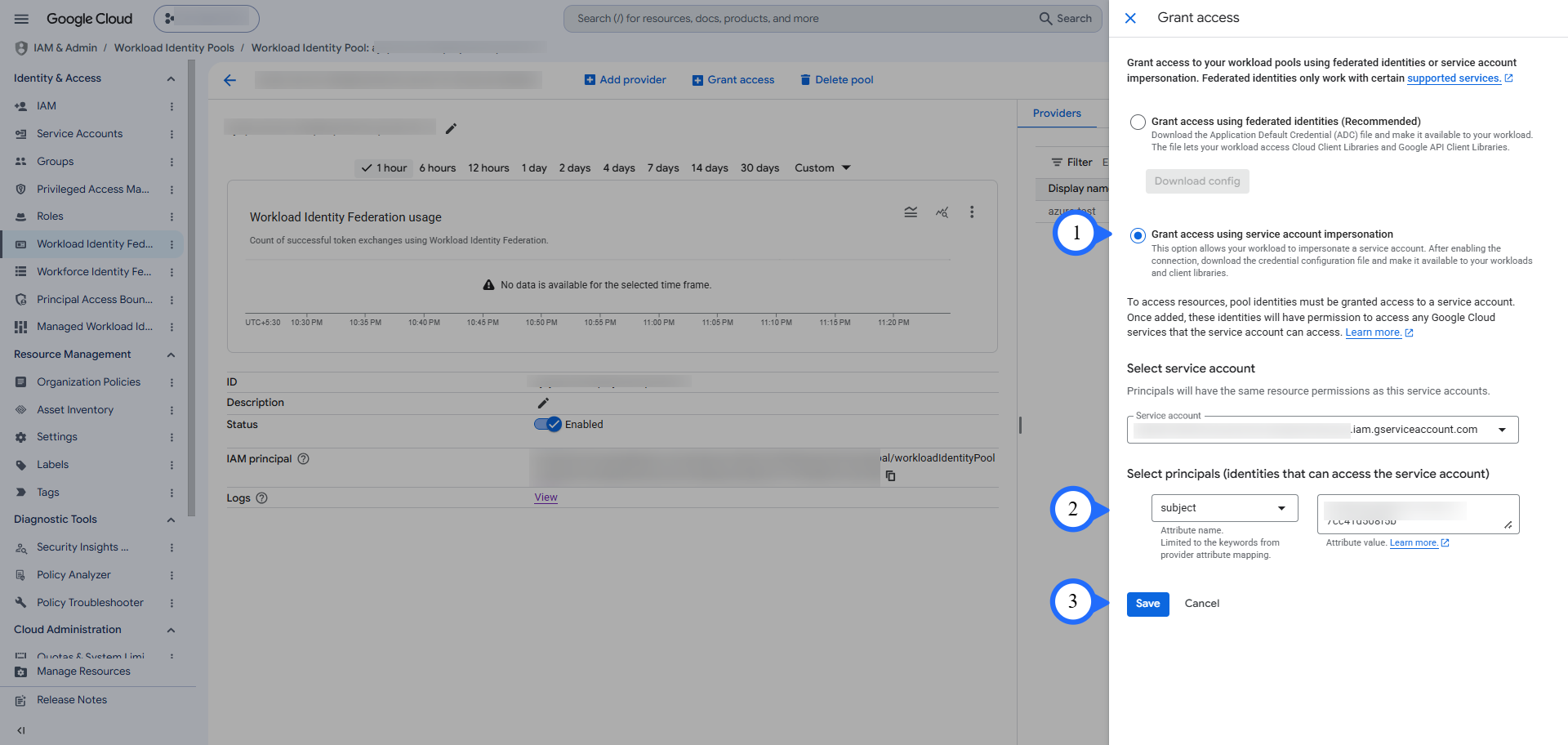
Task: Open IAM row options menu
Action: [171, 106]
